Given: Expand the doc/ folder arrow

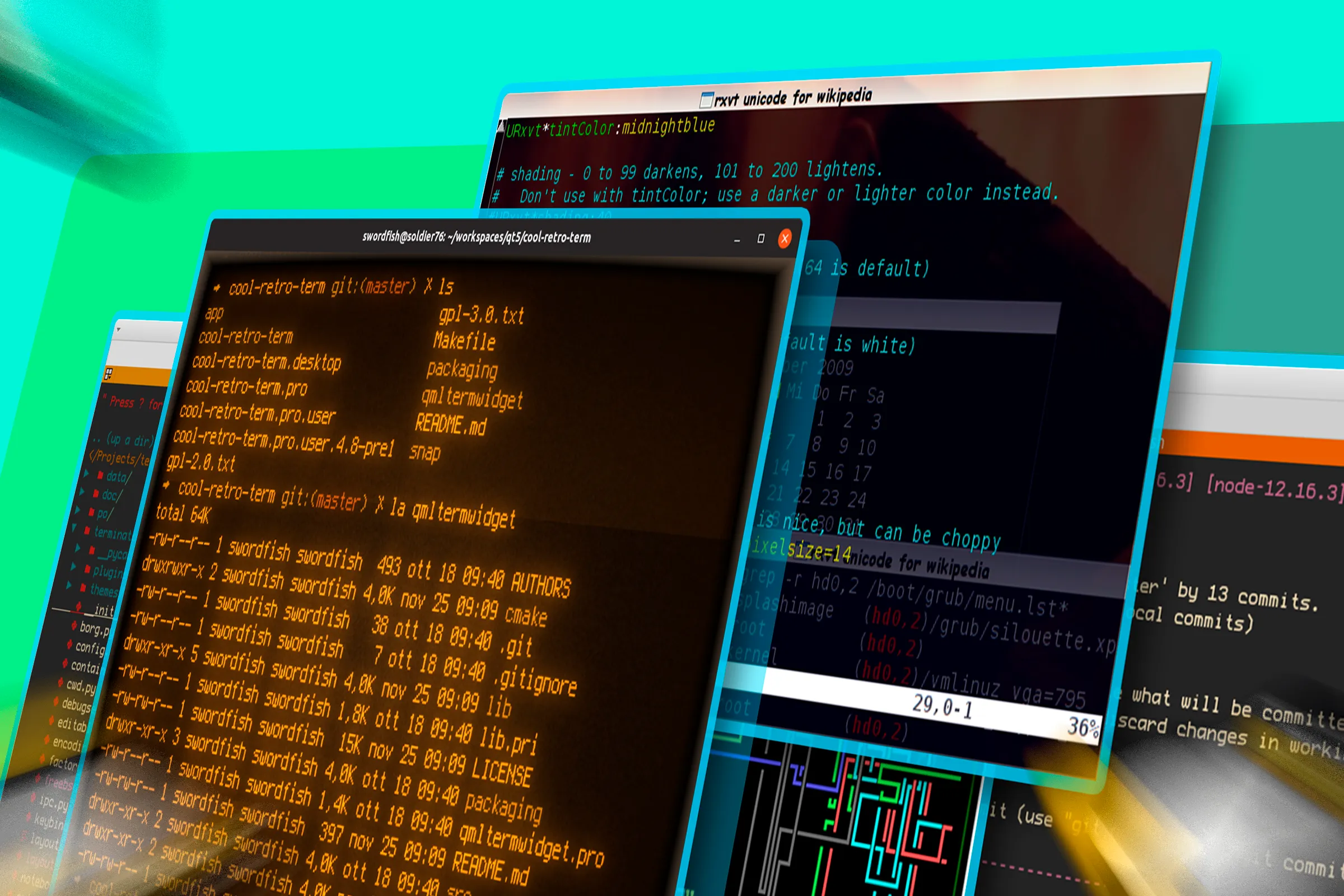Looking at the screenshot, I should click(x=82, y=492).
